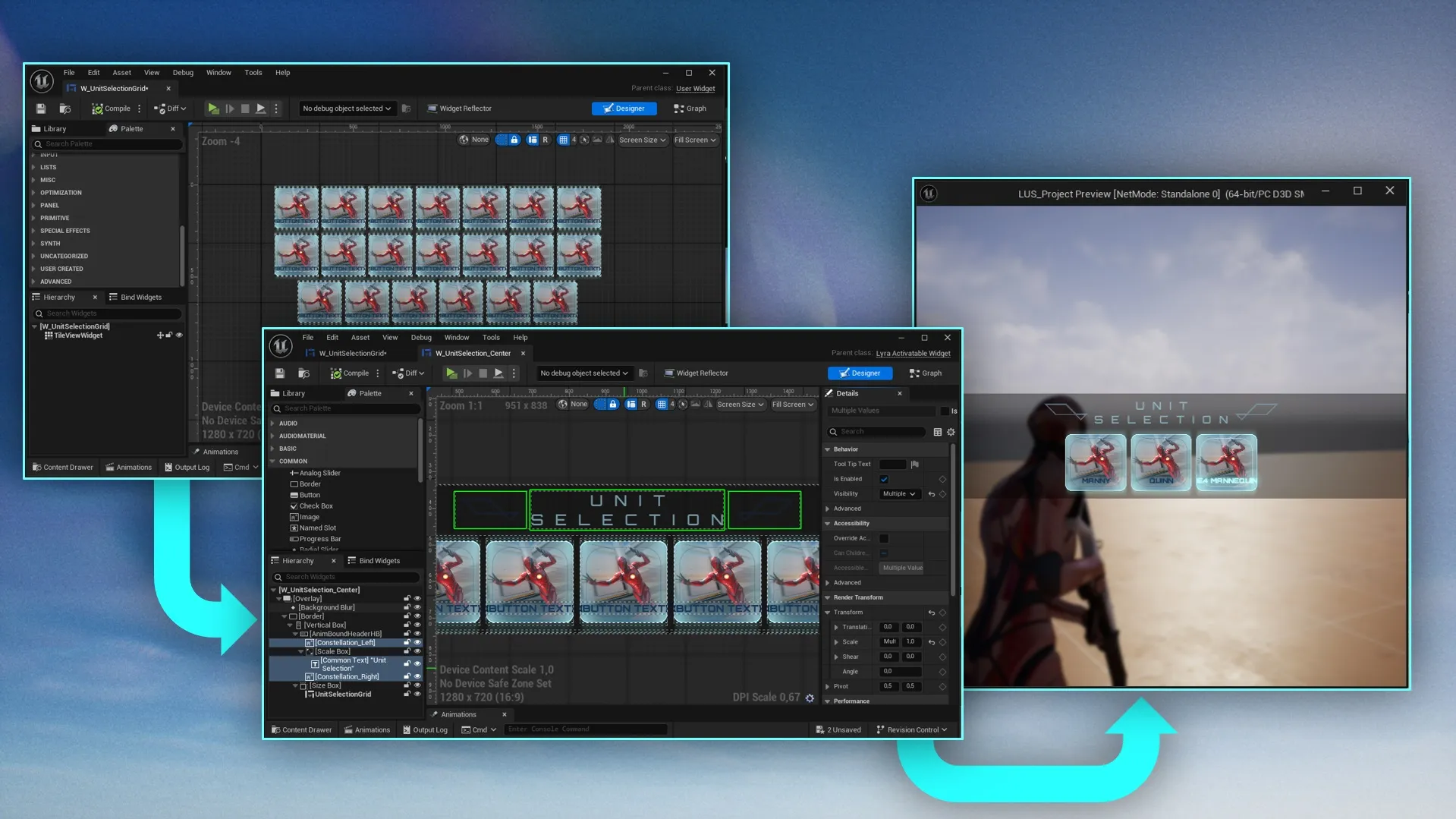The width and height of the screenshot is (1456, 819).
Task: Open Revision Control dropdown in status bar
Action: [x=912, y=730]
